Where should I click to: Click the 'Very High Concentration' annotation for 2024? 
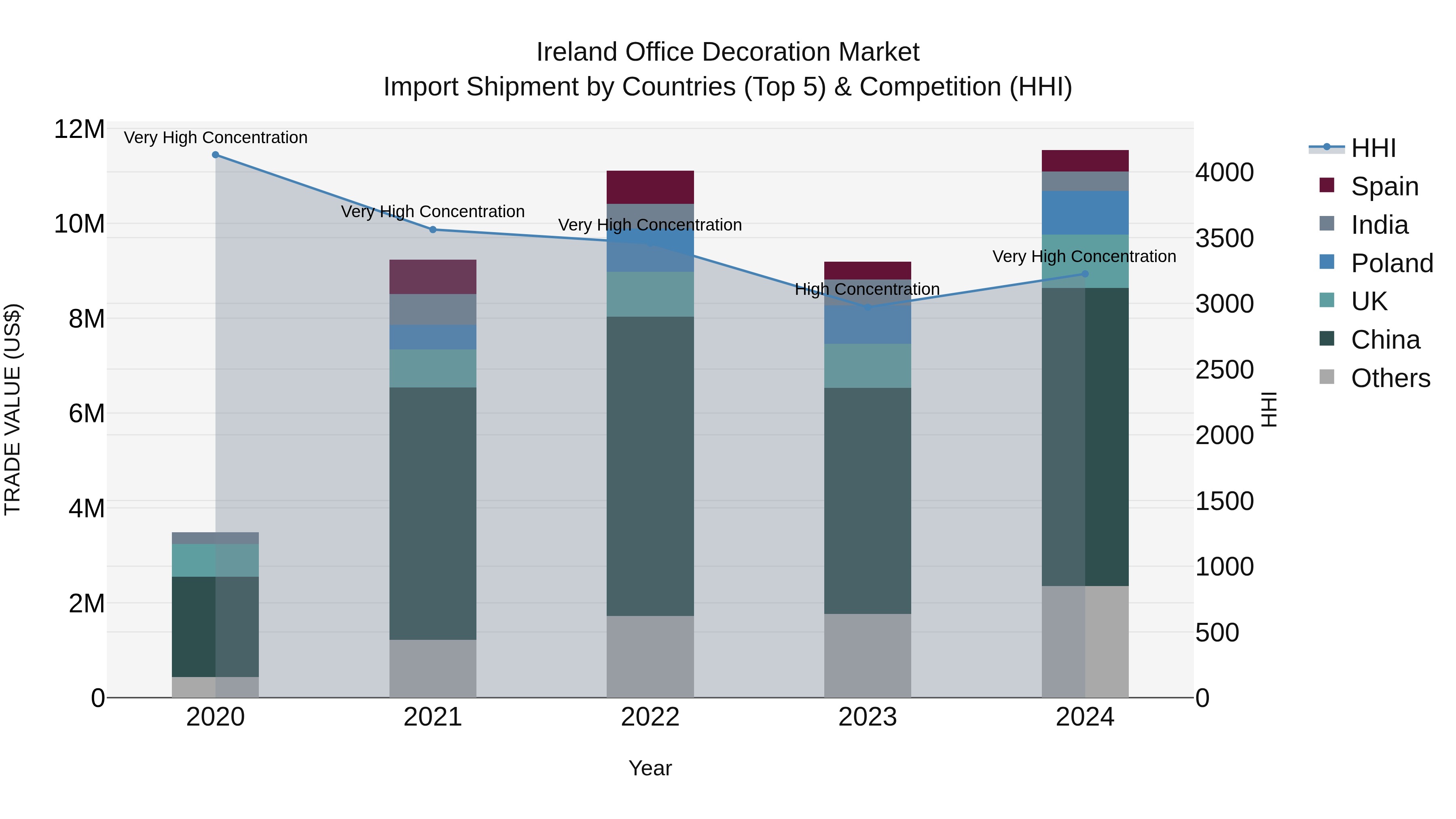[1085, 256]
